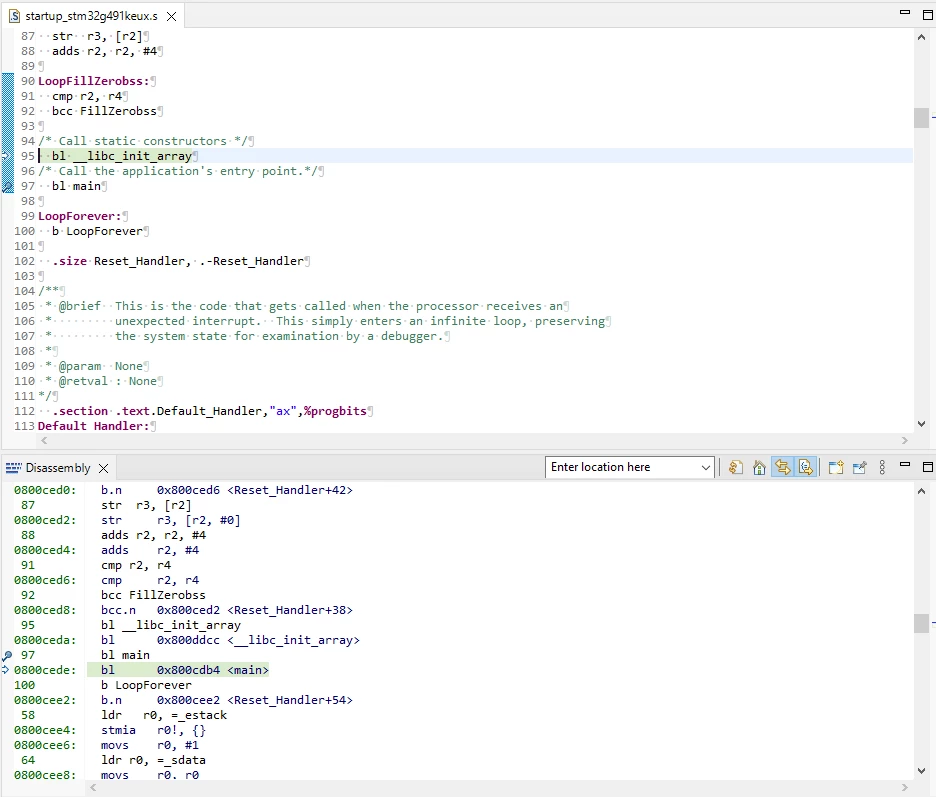Image resolution: width=936 pixels, height=797 pixels.
Task: Click '/* Call static constructors */' comment
Action: (143, 141)
